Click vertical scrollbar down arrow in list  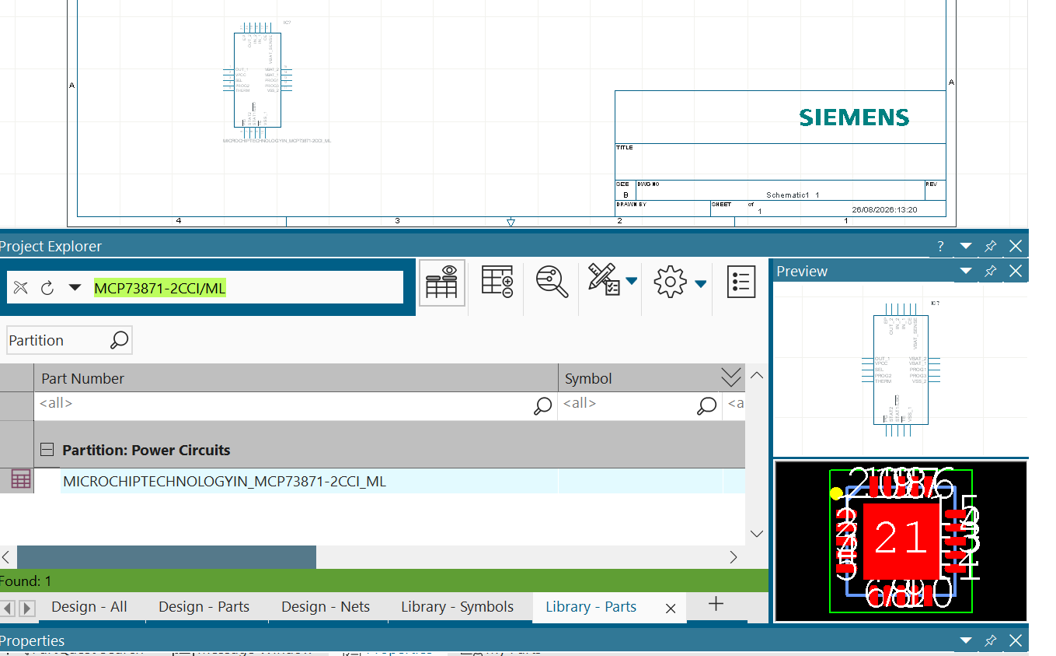click(757, 533)
